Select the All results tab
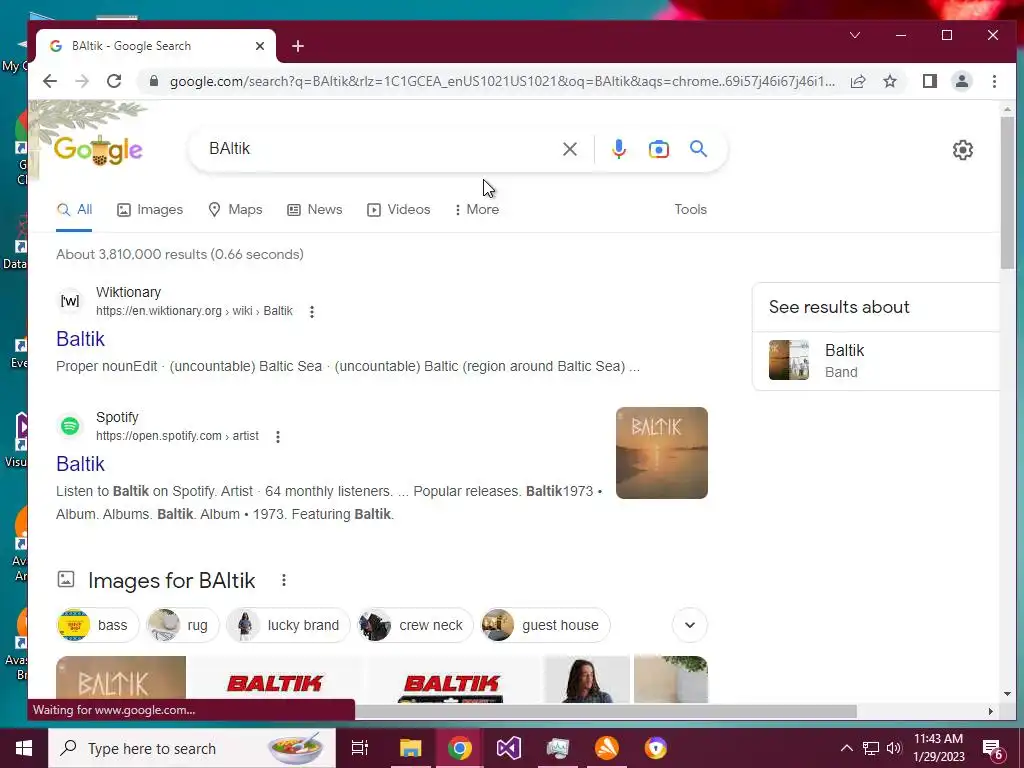 (74, 210)
